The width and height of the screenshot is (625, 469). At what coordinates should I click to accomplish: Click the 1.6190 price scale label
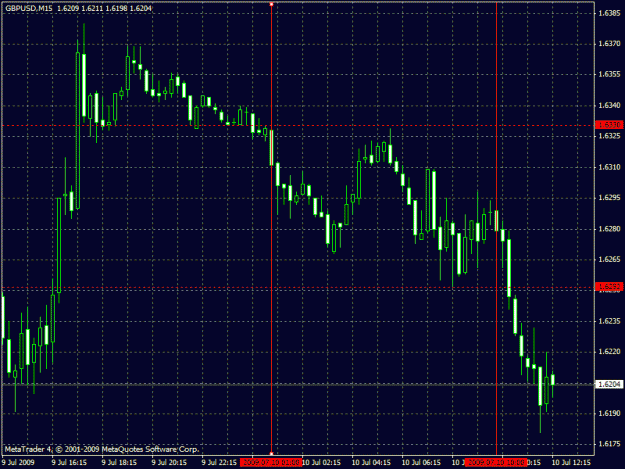point(609,414)
